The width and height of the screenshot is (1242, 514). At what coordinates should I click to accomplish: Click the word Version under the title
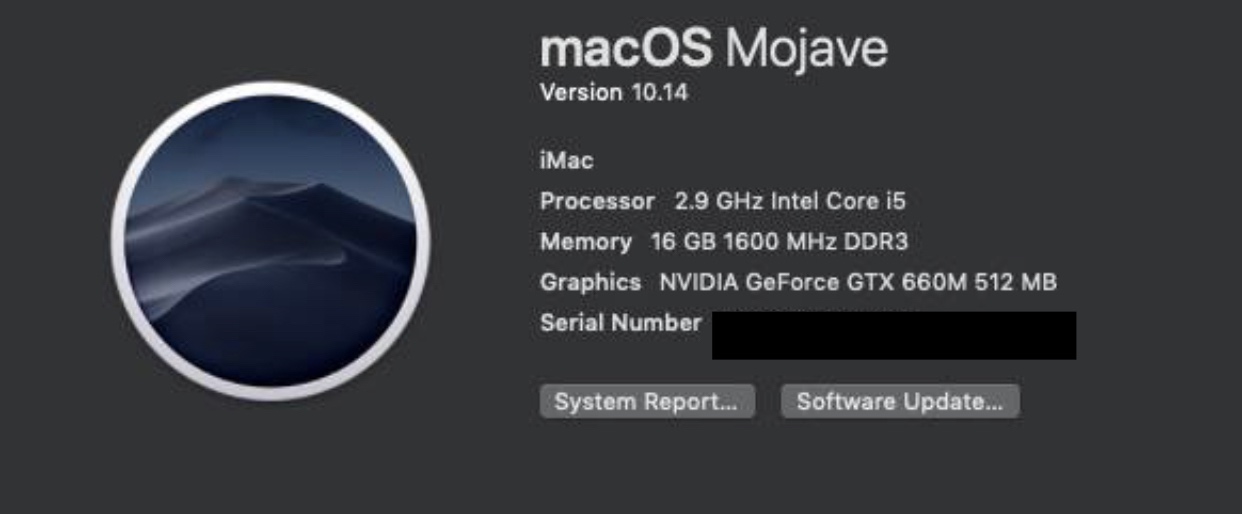click(581, 93)
